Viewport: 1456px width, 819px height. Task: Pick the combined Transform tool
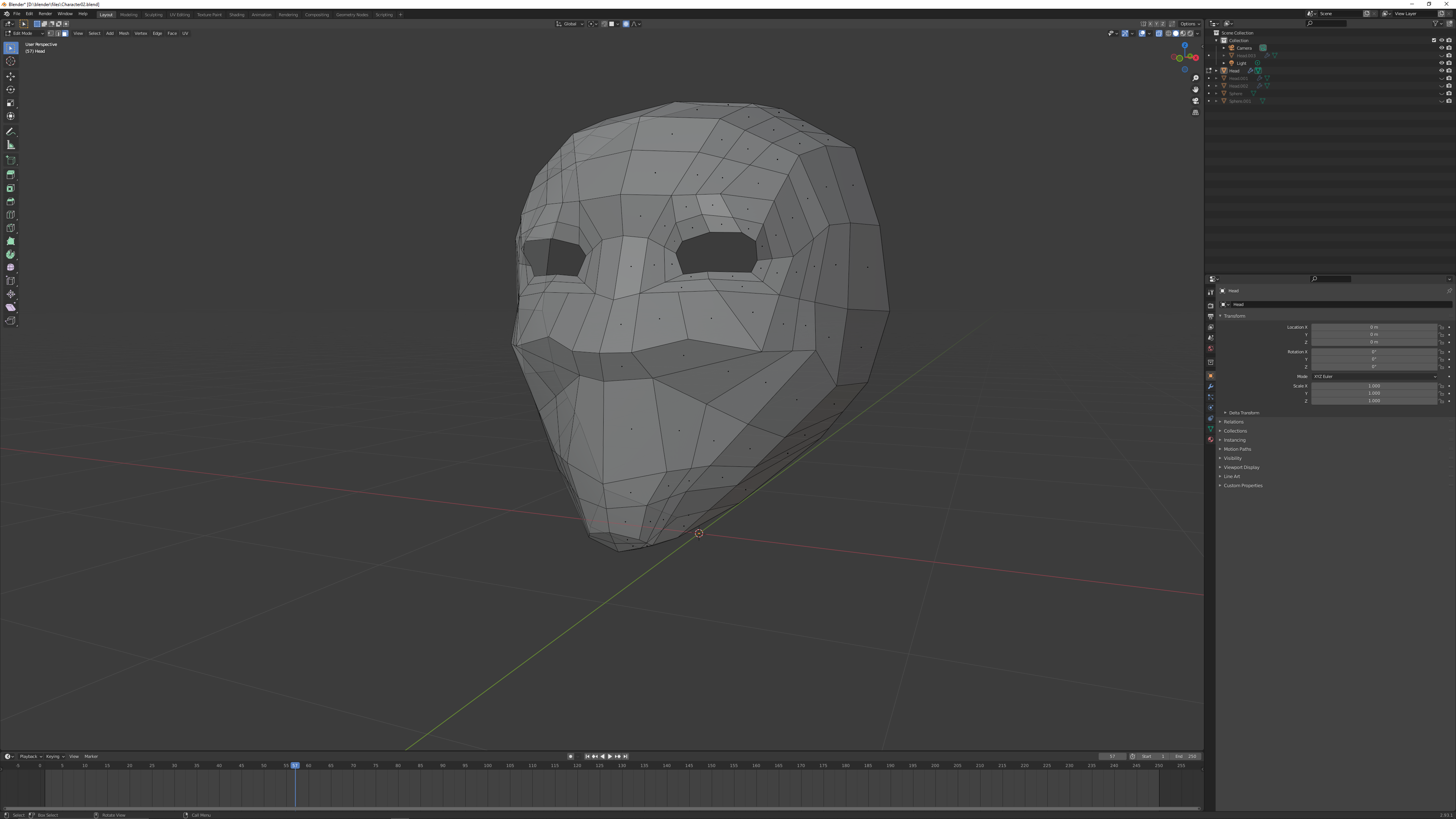11,116
